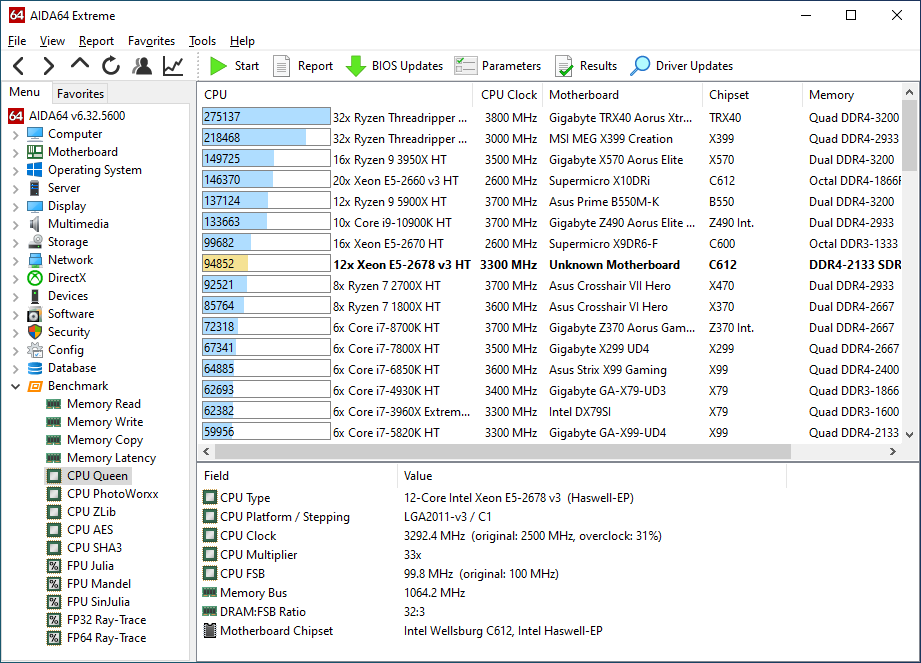The image size is (921, 663).
Task: Expand the Display tree node
Action: click(15, 207)
